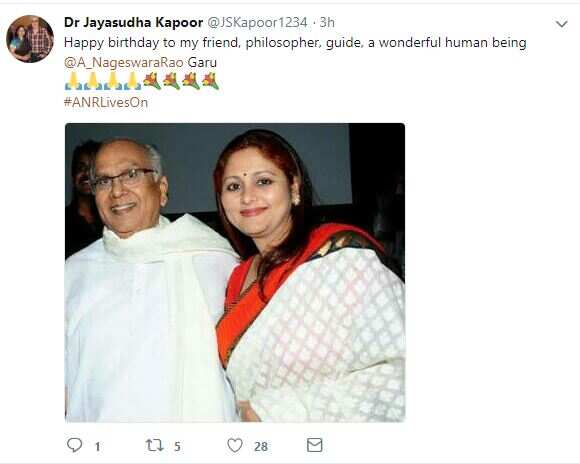
Task: Click the reply count number 1
Action: [x=97, y=447]
